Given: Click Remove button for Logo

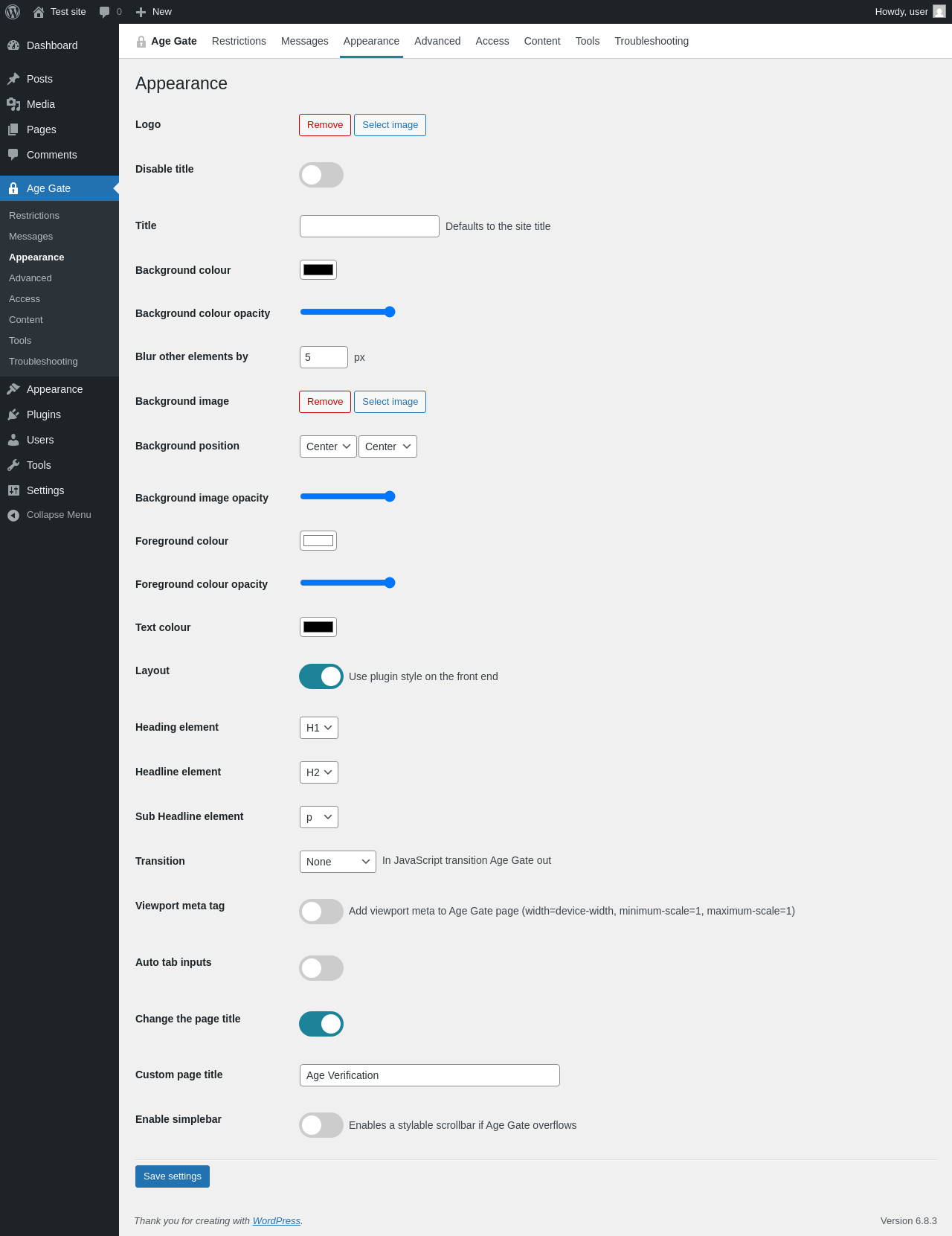Looking at the screenshot, I should [325, 125].
